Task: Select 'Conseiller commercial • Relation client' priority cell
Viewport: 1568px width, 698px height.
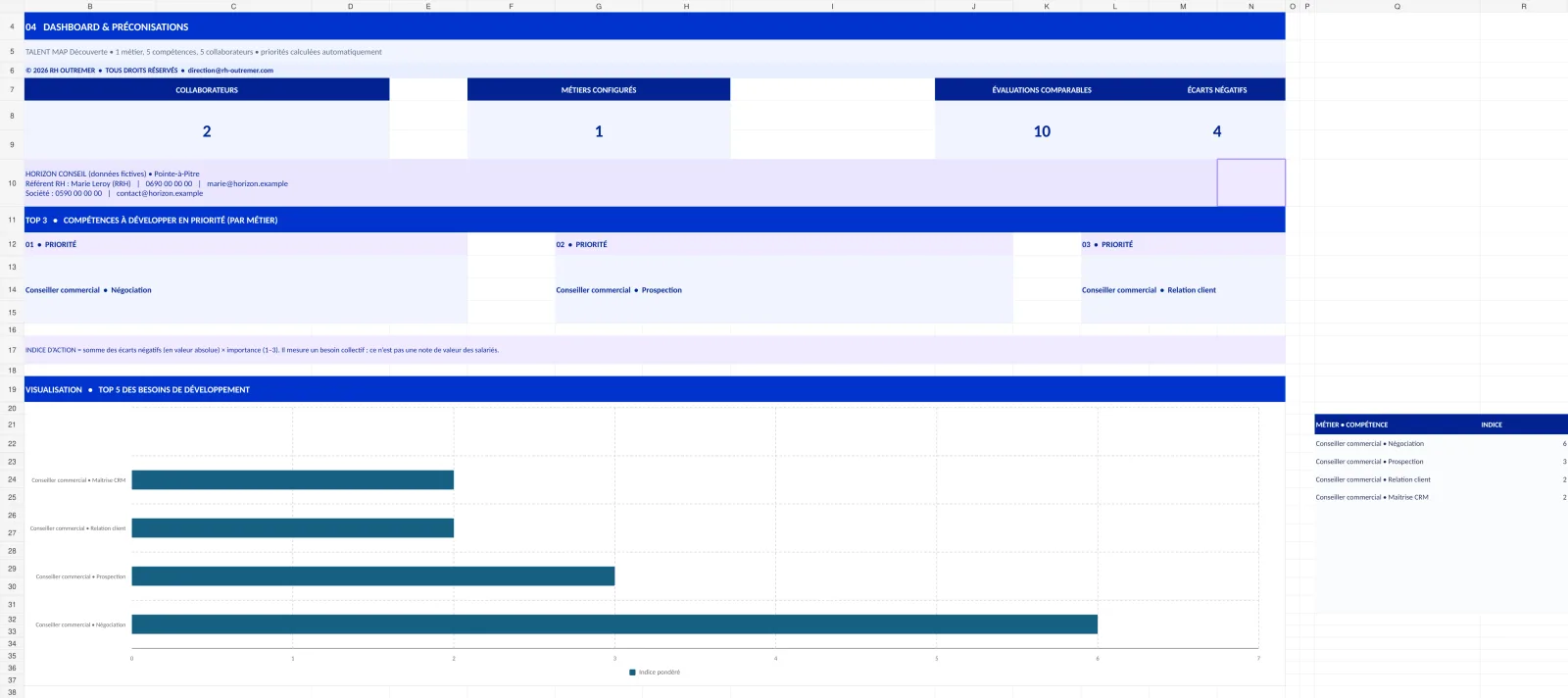Action: (1183, 290)
